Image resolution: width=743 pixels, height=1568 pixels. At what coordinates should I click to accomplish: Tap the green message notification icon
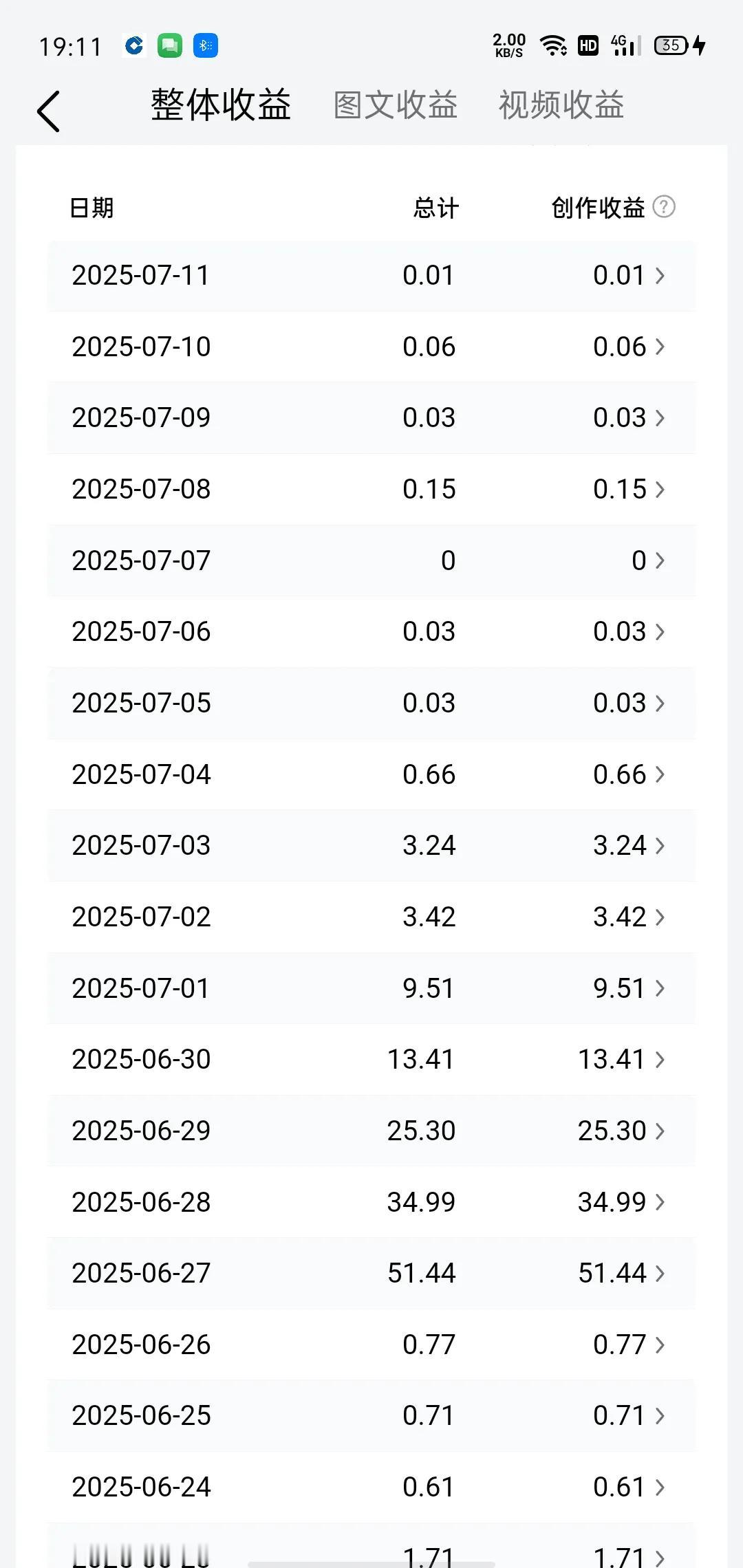coord(170,46)
